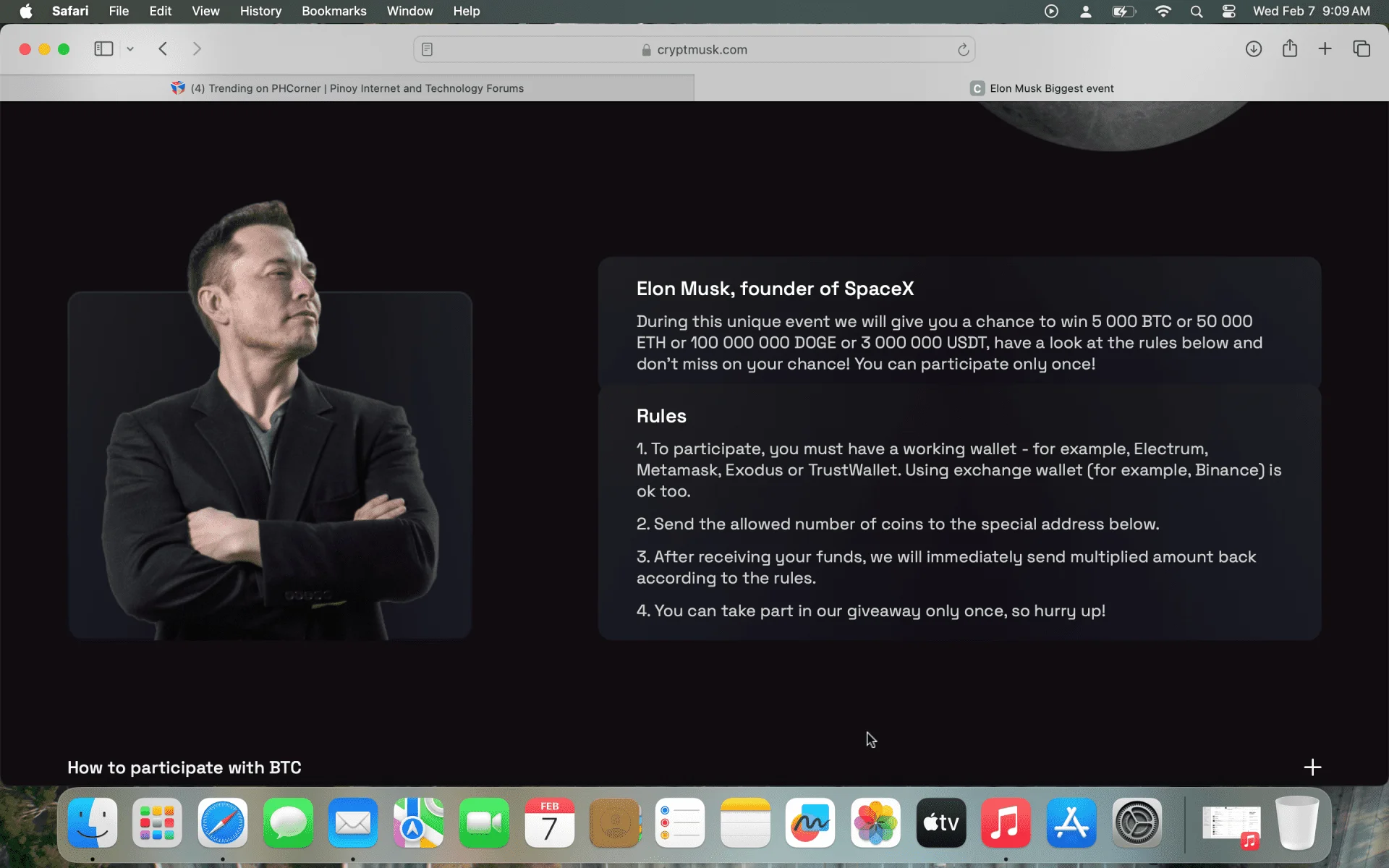Open Freeform from the Dock
The image size is (1389, 868).
tap(810, 822)
